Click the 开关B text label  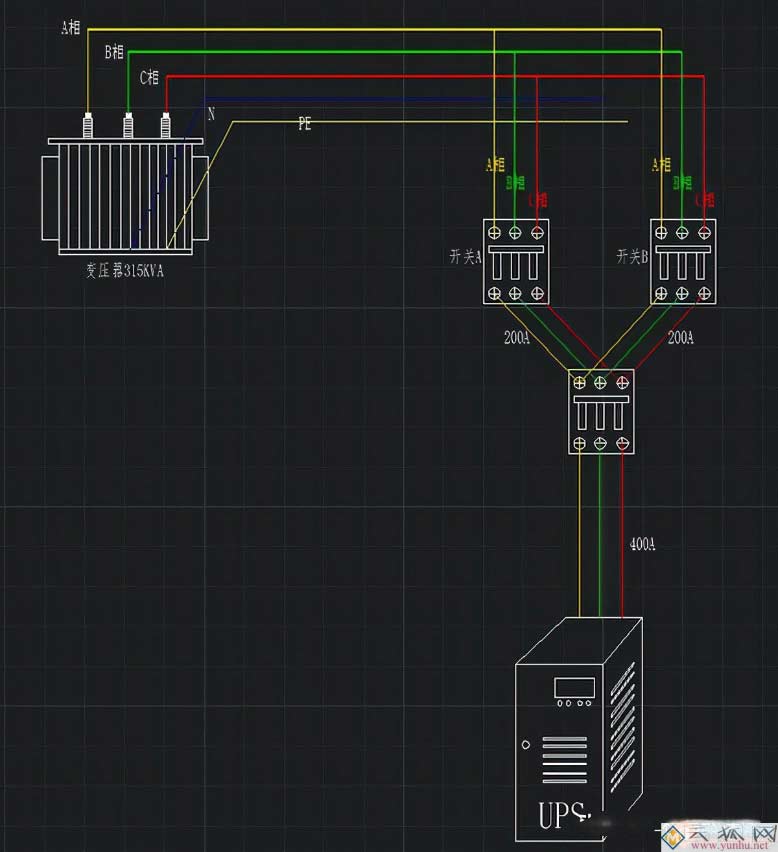click(632, 256)
